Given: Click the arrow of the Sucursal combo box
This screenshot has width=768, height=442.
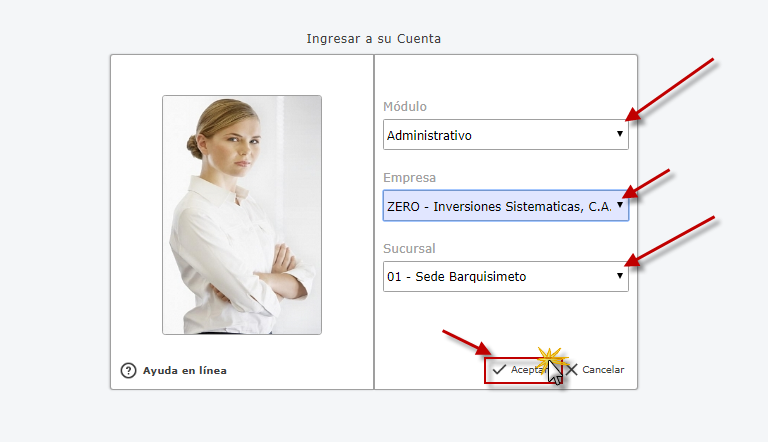Looking at the screenshot, I should [620, 276].
